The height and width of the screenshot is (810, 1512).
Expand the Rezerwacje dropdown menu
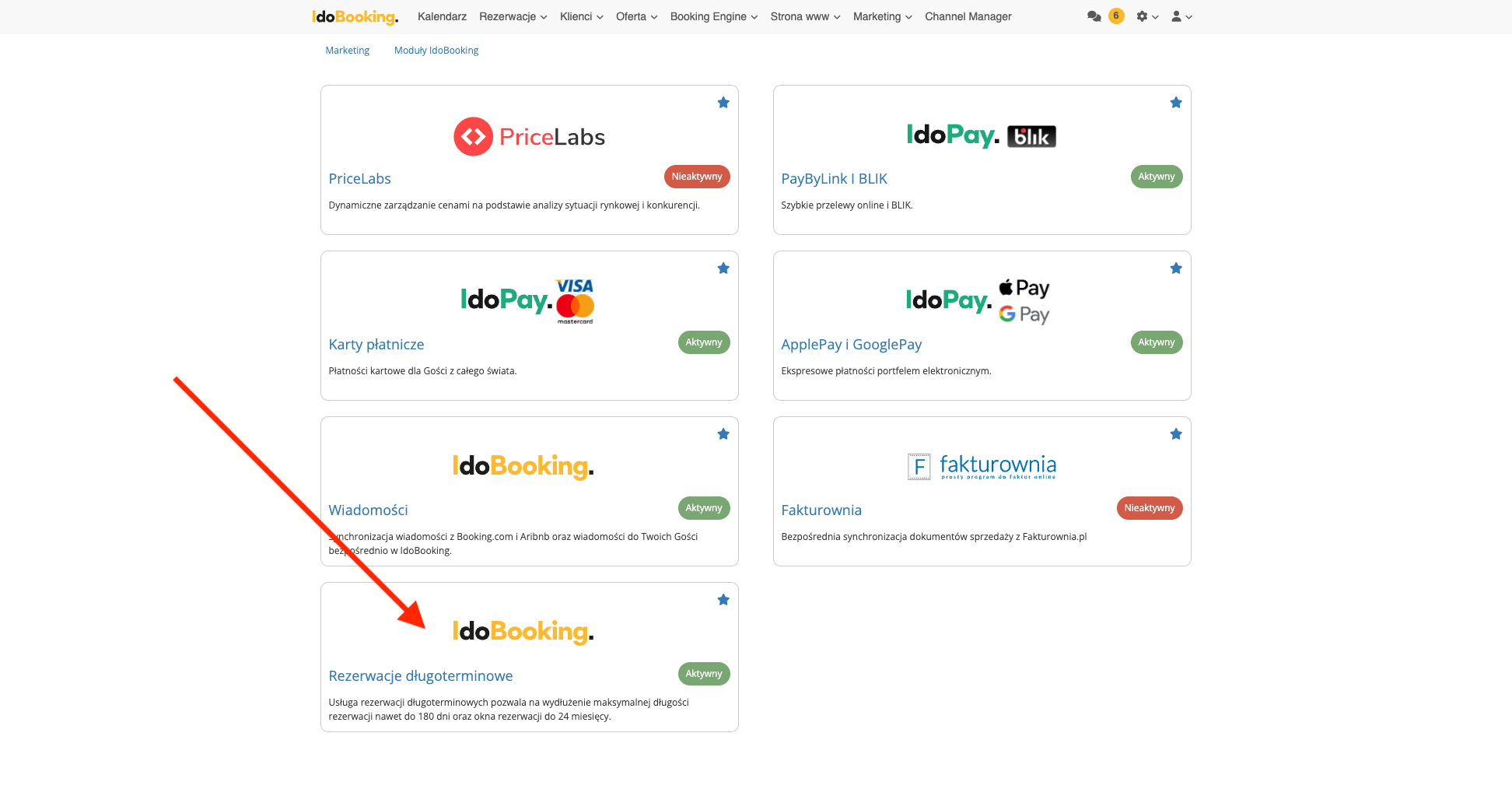tap(513, 16)
